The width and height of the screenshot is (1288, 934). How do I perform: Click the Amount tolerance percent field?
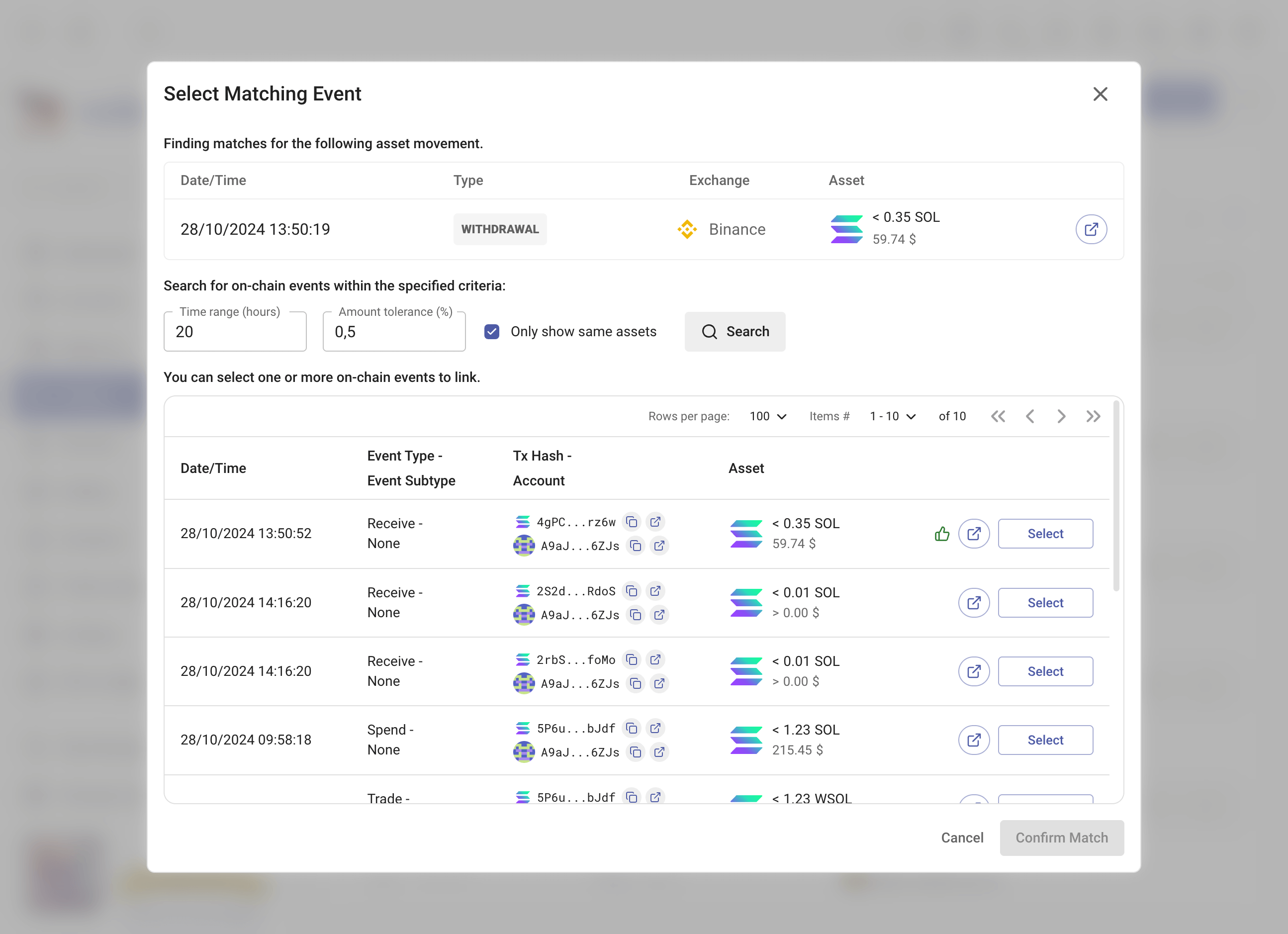point(394,332)
